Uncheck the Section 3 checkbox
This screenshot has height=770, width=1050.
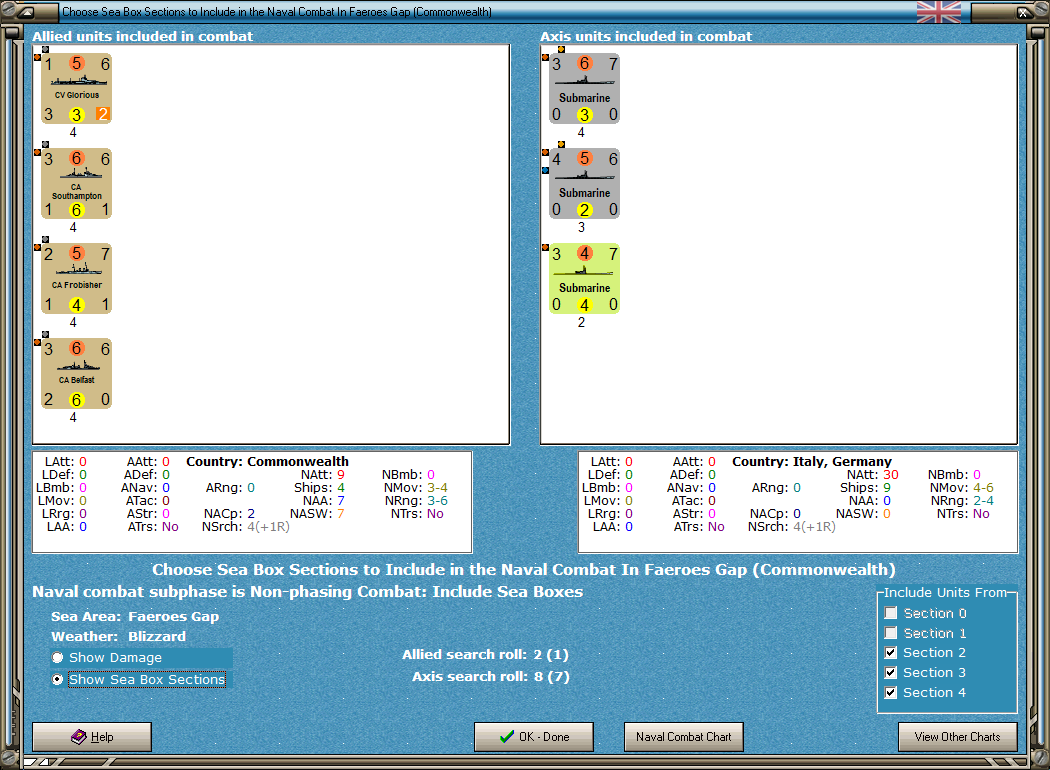(891, 672)
